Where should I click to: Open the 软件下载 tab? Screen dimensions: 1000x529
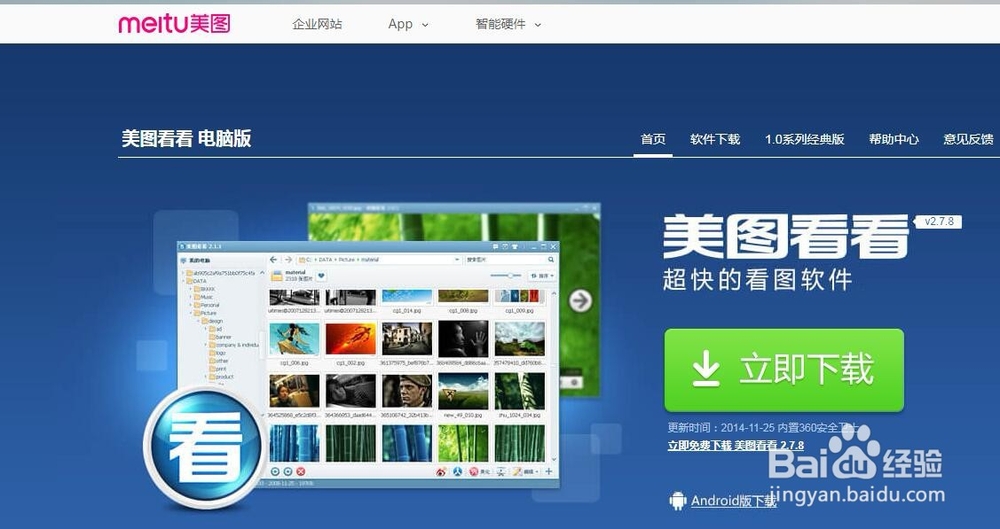point(715,139)
